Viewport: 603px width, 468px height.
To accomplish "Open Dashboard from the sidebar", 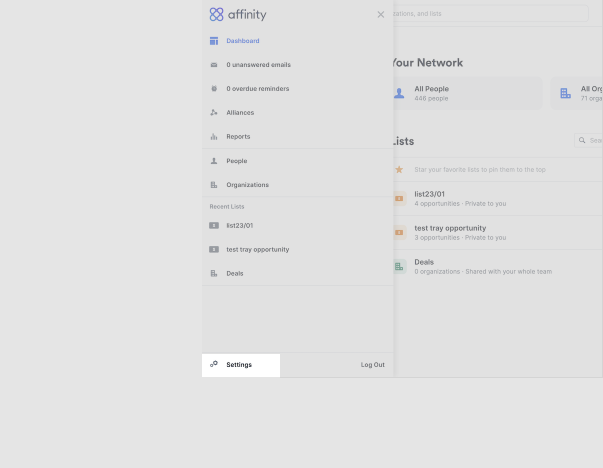I will [242, 41].
